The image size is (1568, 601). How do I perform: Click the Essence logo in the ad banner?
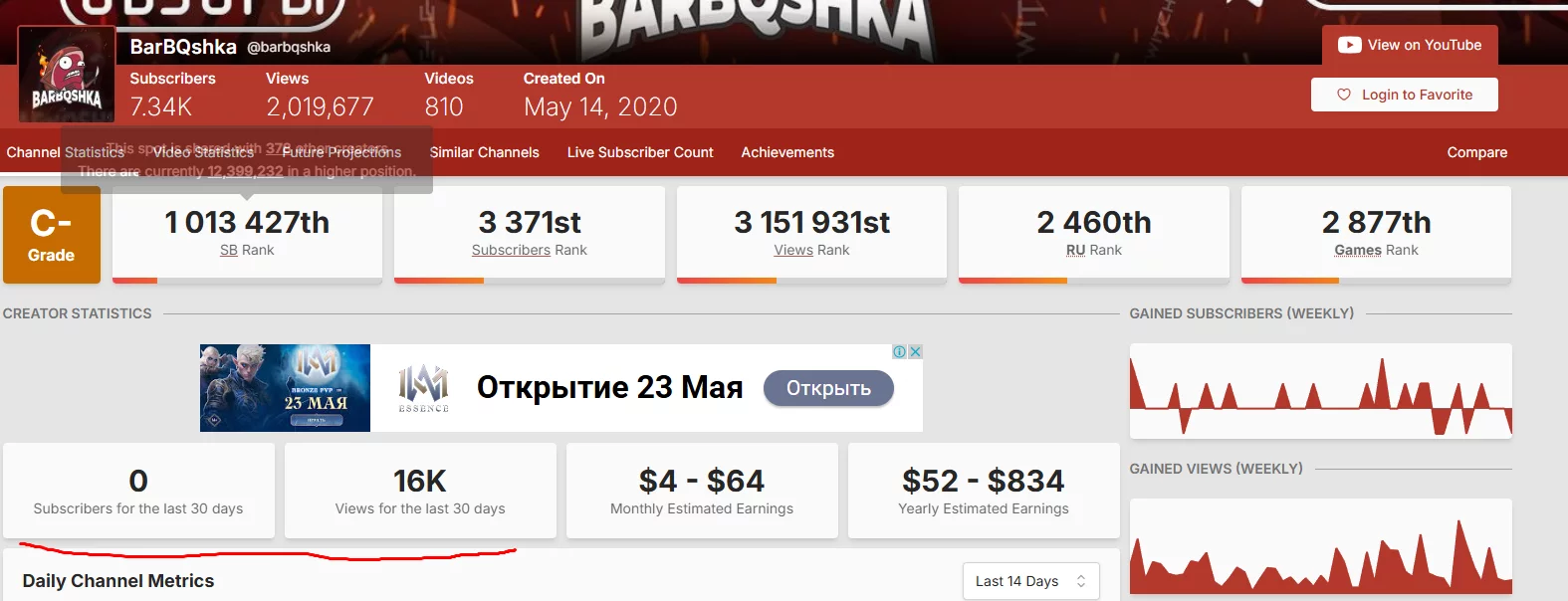pyautogui.click(x=424, y=388)
